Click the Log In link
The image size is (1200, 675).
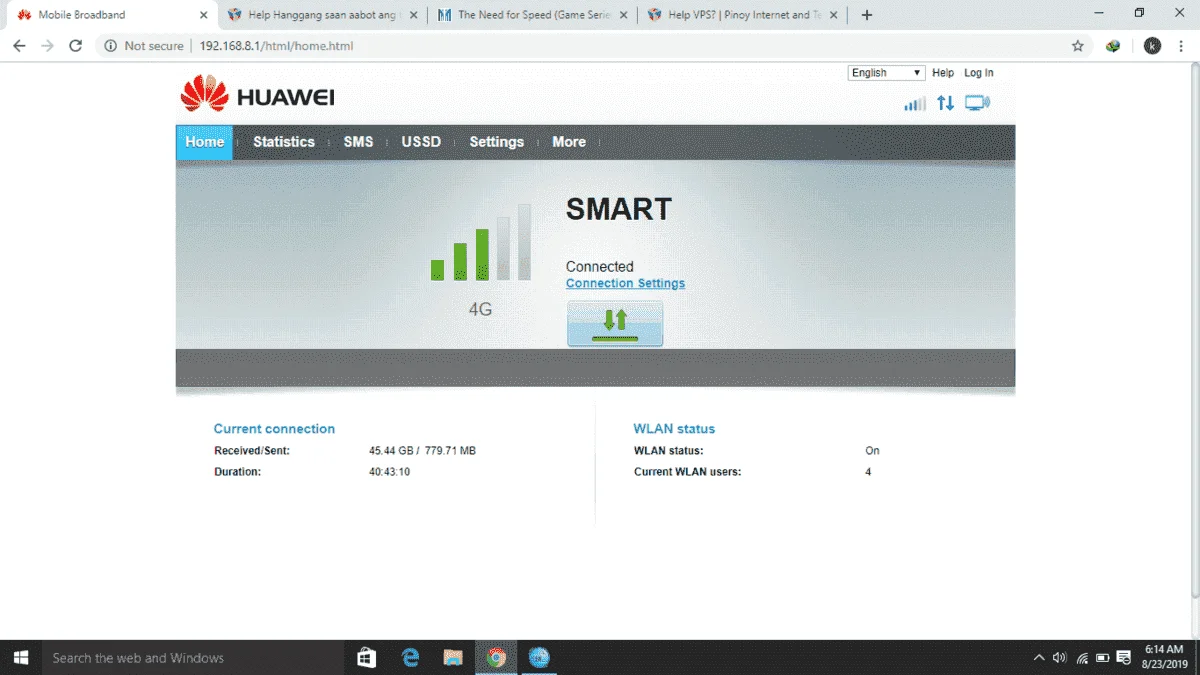(x=979, y=73)
